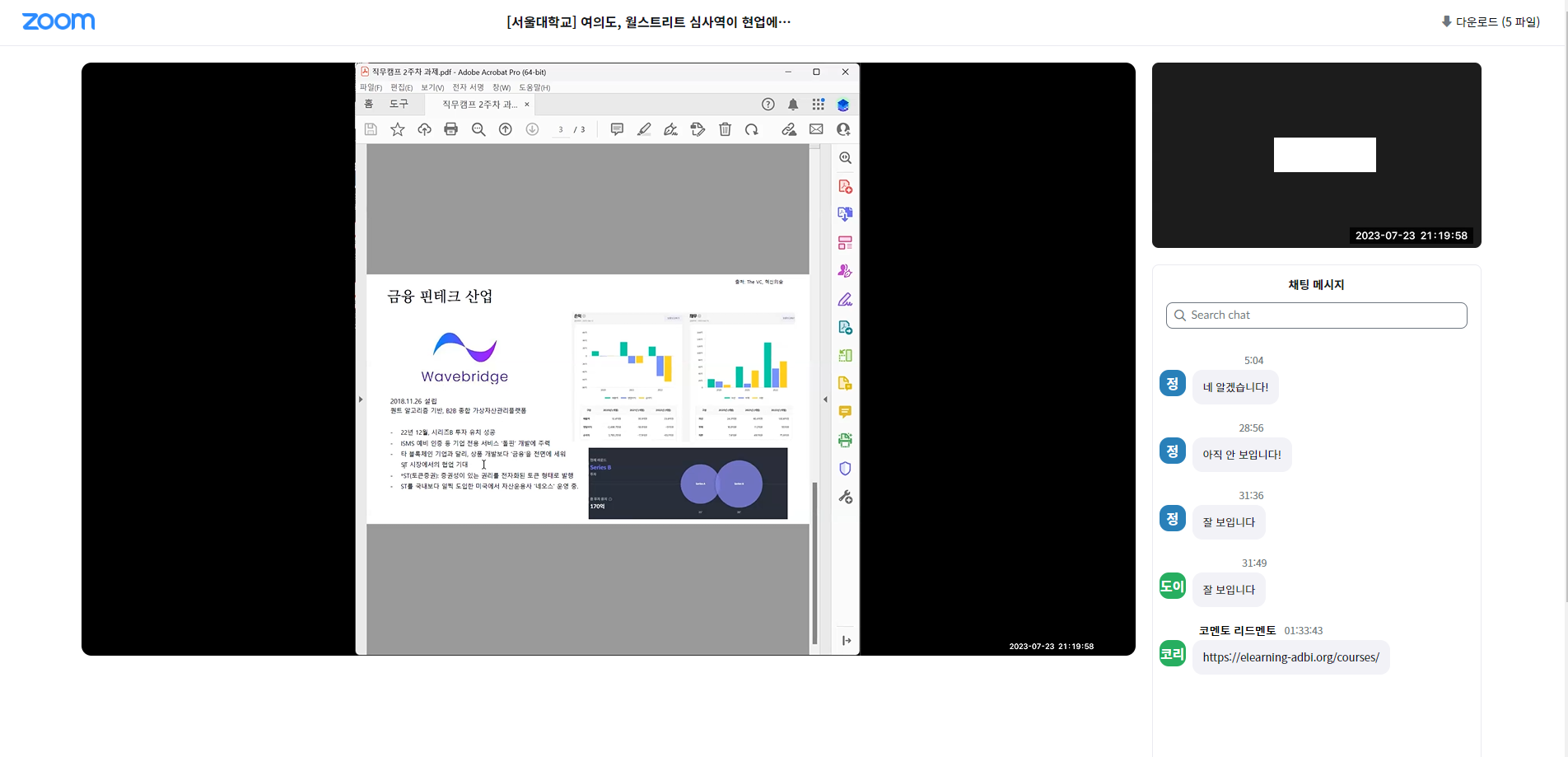The height and width of the screenshot is (757, 1568).
Task: Go to previous page with up arrow
Action: click(x=506, y=129)
